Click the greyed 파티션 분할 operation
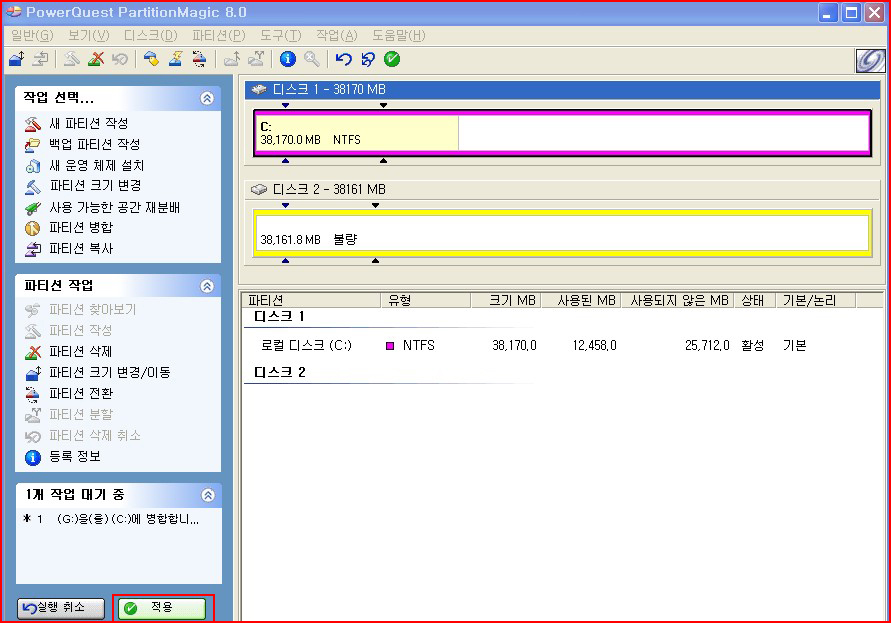Screen dimensions: 891x623 click(81, 414)
